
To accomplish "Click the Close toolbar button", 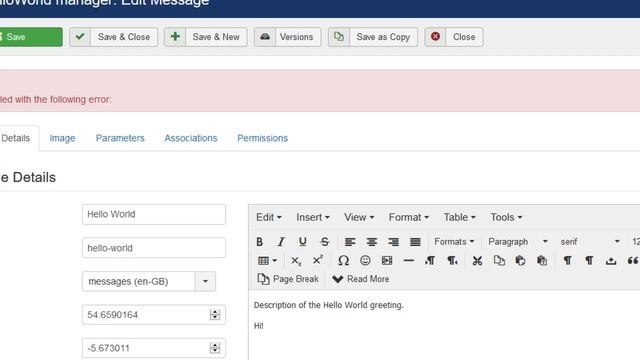I will click(454, 37).
